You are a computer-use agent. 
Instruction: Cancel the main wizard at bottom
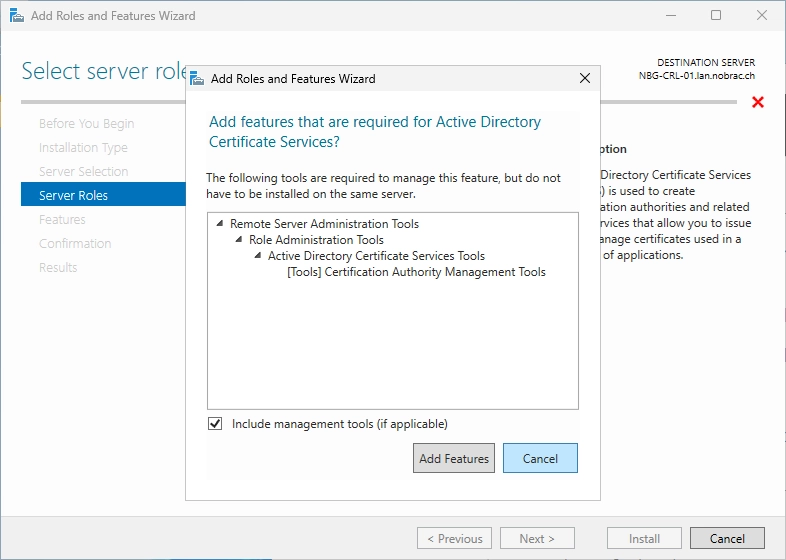(x=727, y=538)
